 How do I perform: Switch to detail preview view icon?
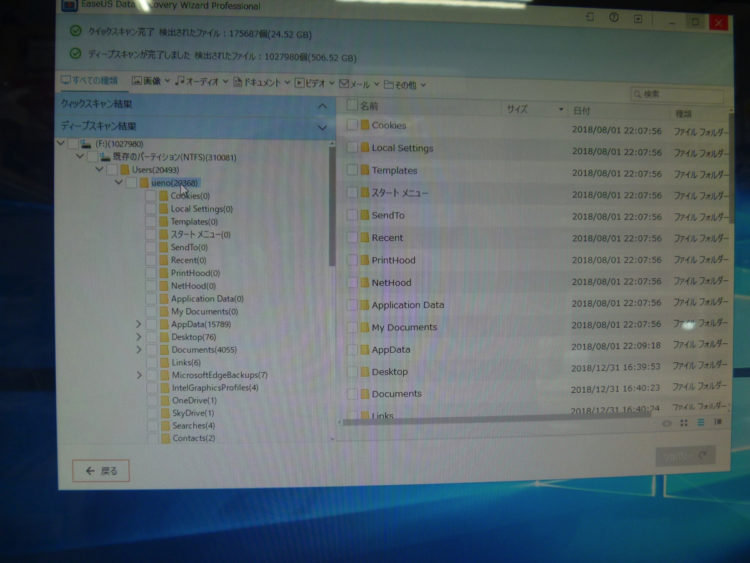pos(717,422)
